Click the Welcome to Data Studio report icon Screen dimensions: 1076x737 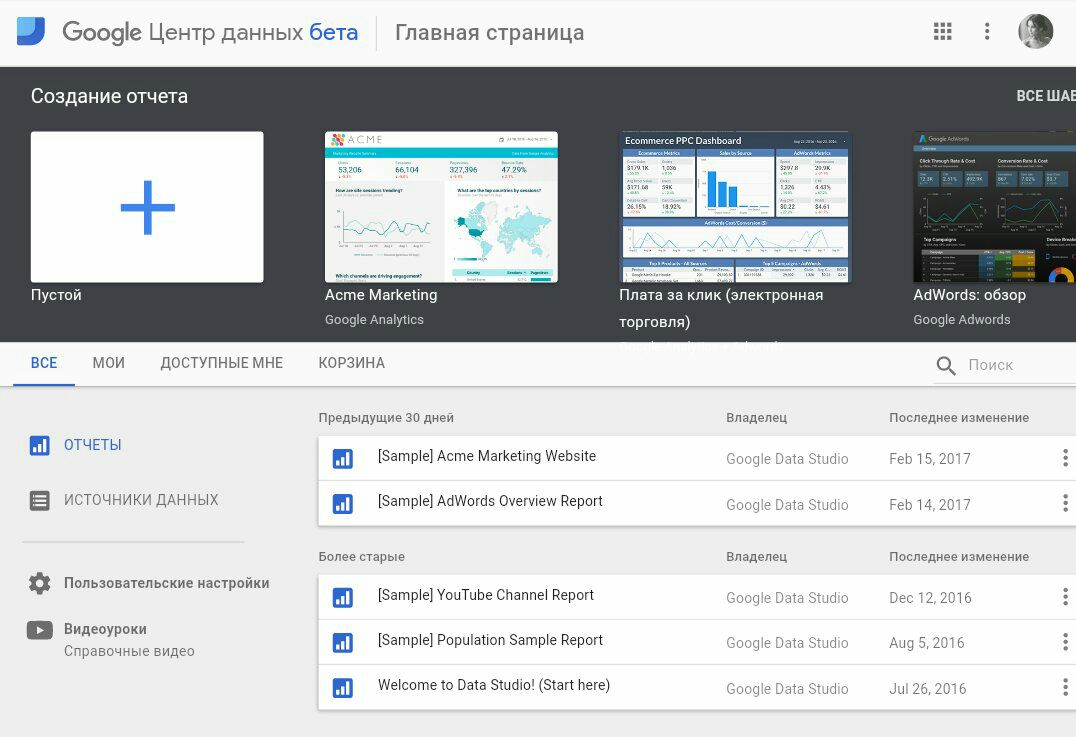click(342, 688)
